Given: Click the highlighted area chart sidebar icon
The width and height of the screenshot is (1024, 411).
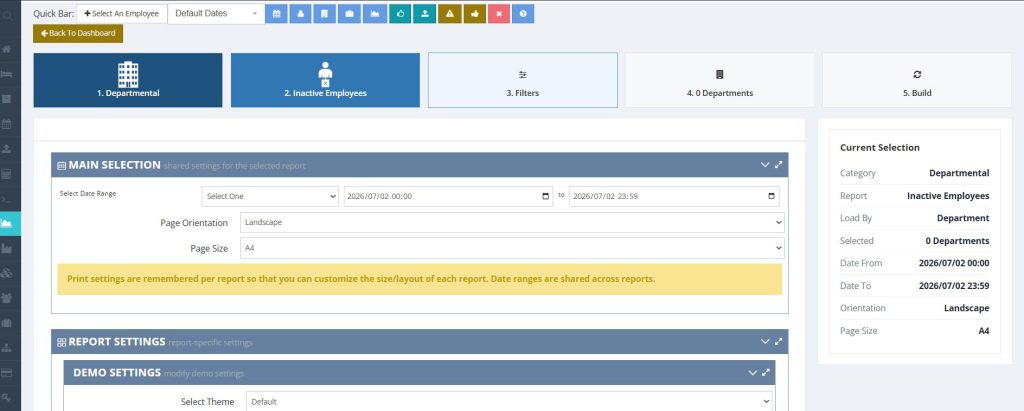Looking at the screenshot, I should tap(7, 223).
